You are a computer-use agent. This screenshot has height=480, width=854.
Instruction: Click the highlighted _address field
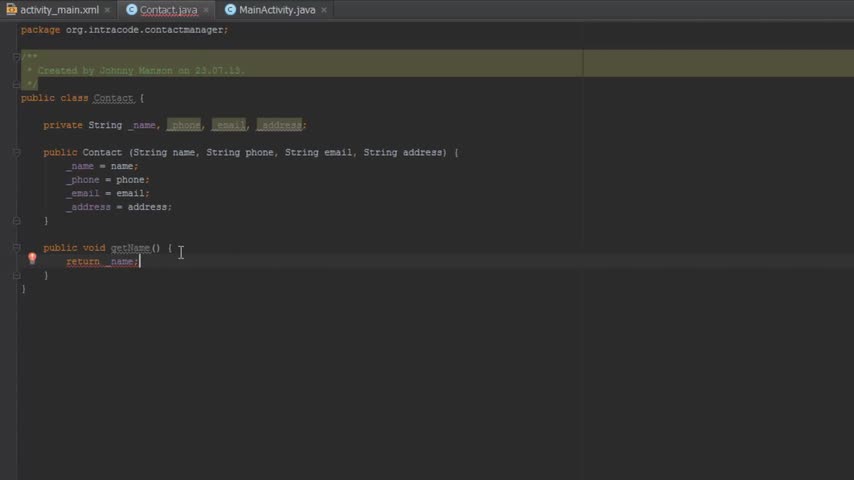[x=279, y=125]
